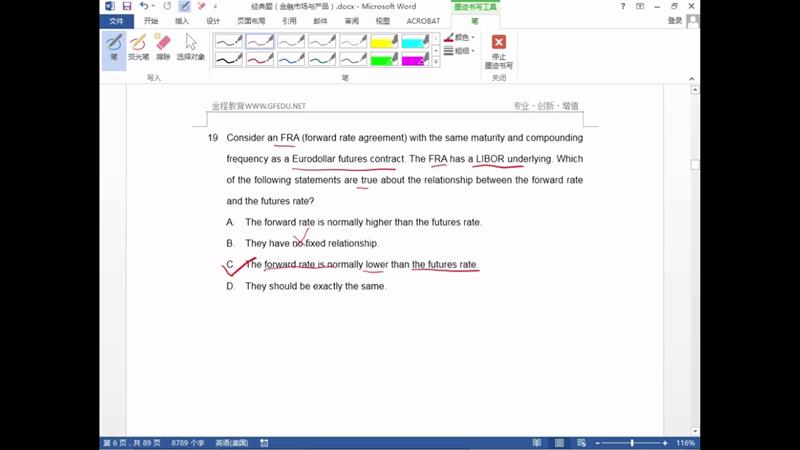Pick the cyan highlighter swatch
This screenshot has height=450, width=800.
click(x=415, y=41)
